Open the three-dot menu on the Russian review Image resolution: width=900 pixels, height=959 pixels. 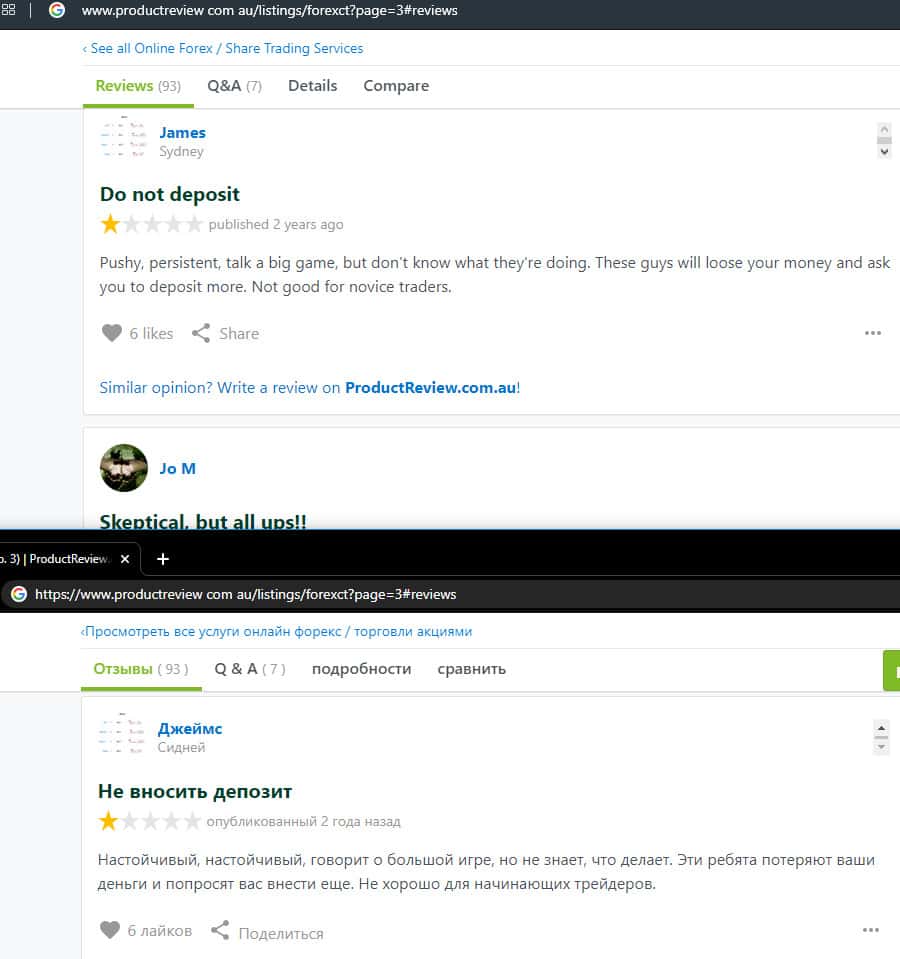[x=871, y=930]
